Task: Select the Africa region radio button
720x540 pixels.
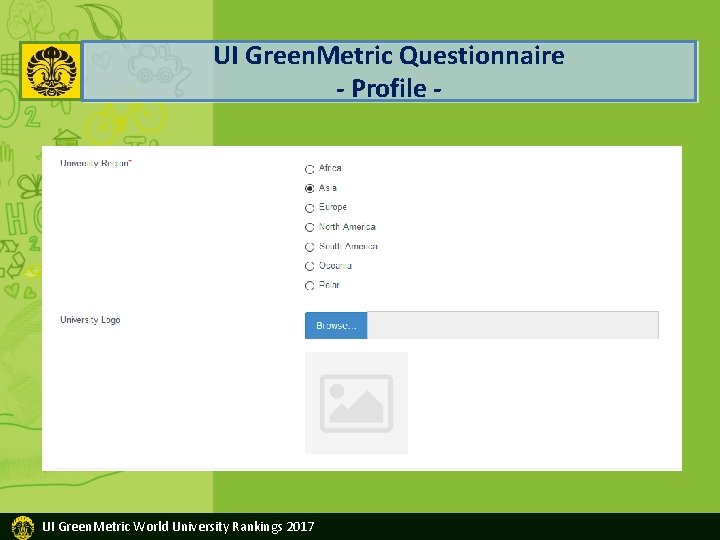Action: tap(309, 169)
